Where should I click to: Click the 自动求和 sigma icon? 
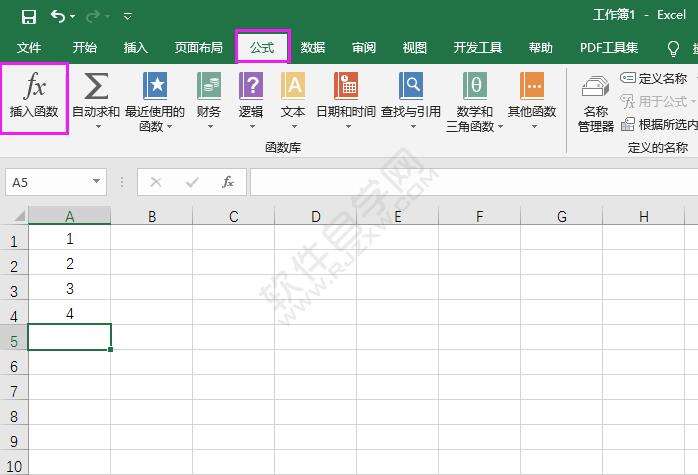96,86
